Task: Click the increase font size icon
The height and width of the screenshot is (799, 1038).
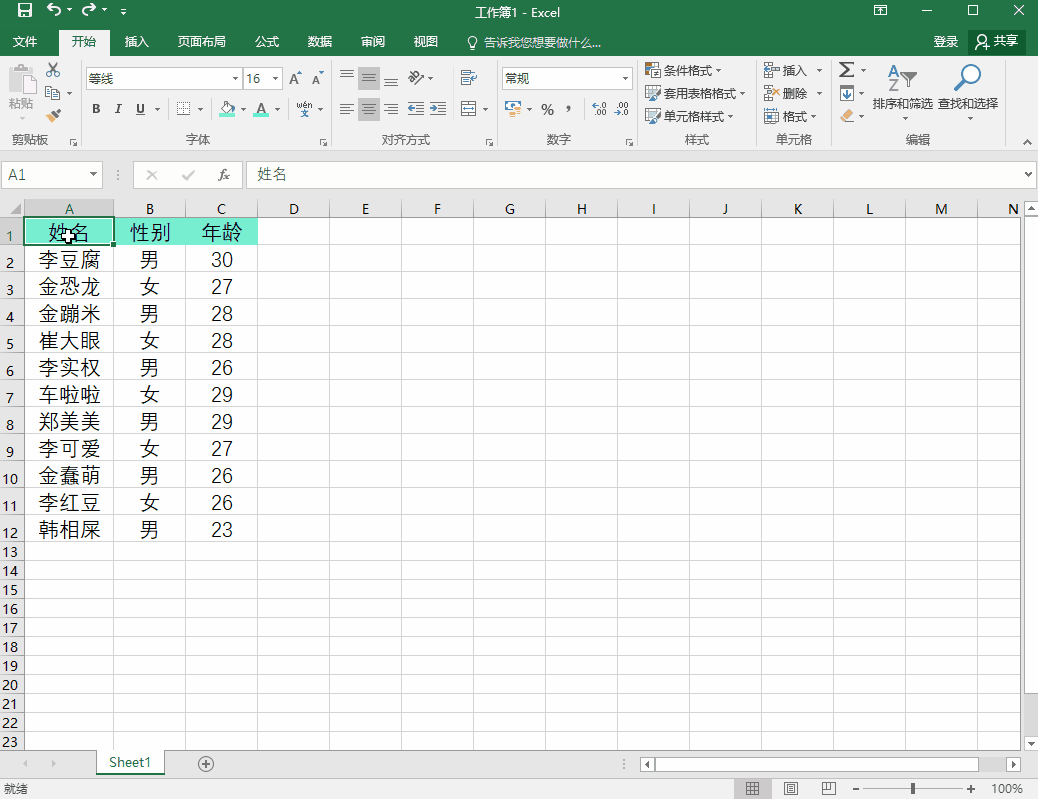Action: coord(295,79)
